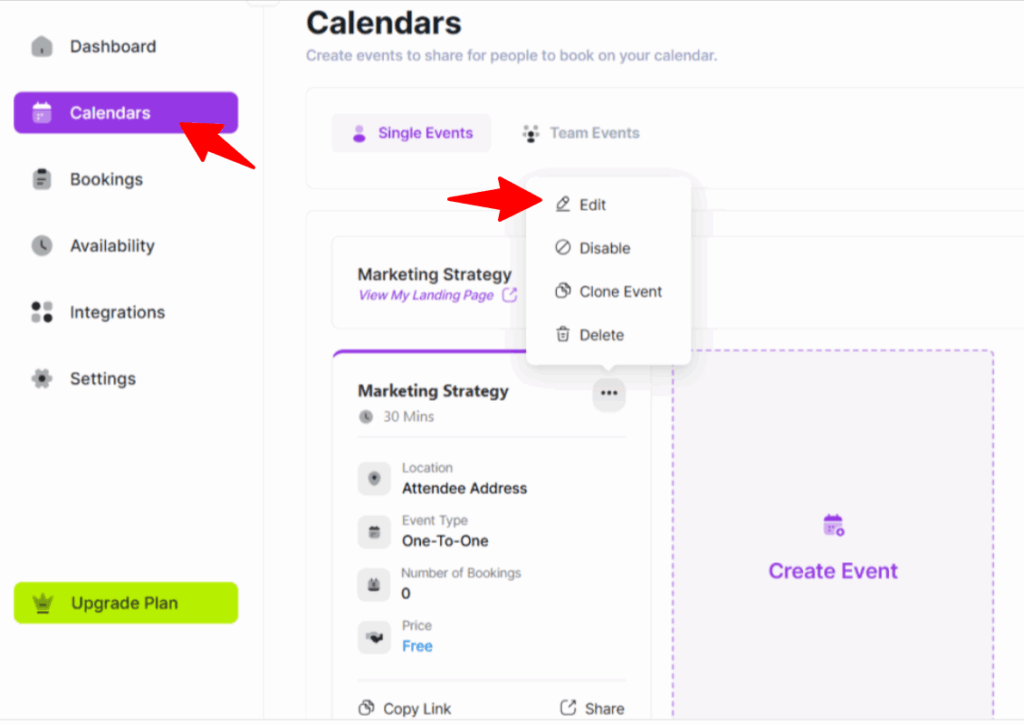Click the Integrations grid icon

click(x=41, y=312)
